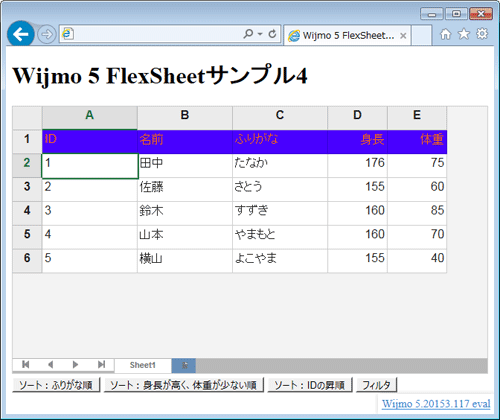Screen dimensions: 500x420
Task: Select row 4 header
Action: click(27, 213)
